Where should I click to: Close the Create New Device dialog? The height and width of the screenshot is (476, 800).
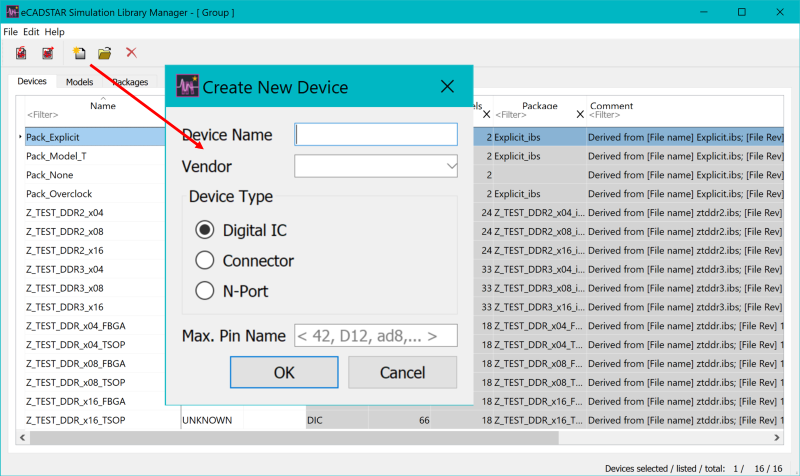[x=447, y=86]
